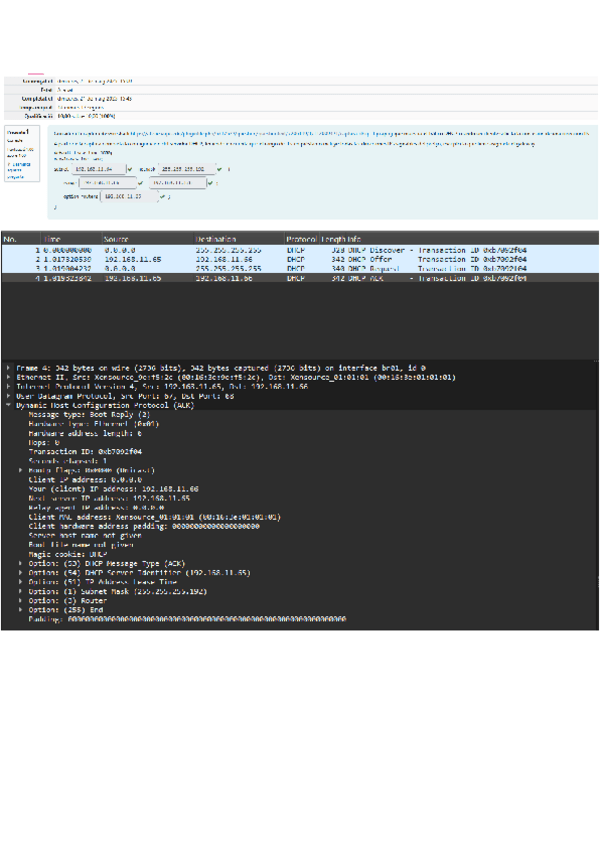Expand Option (3) Router

pos(21,600)
